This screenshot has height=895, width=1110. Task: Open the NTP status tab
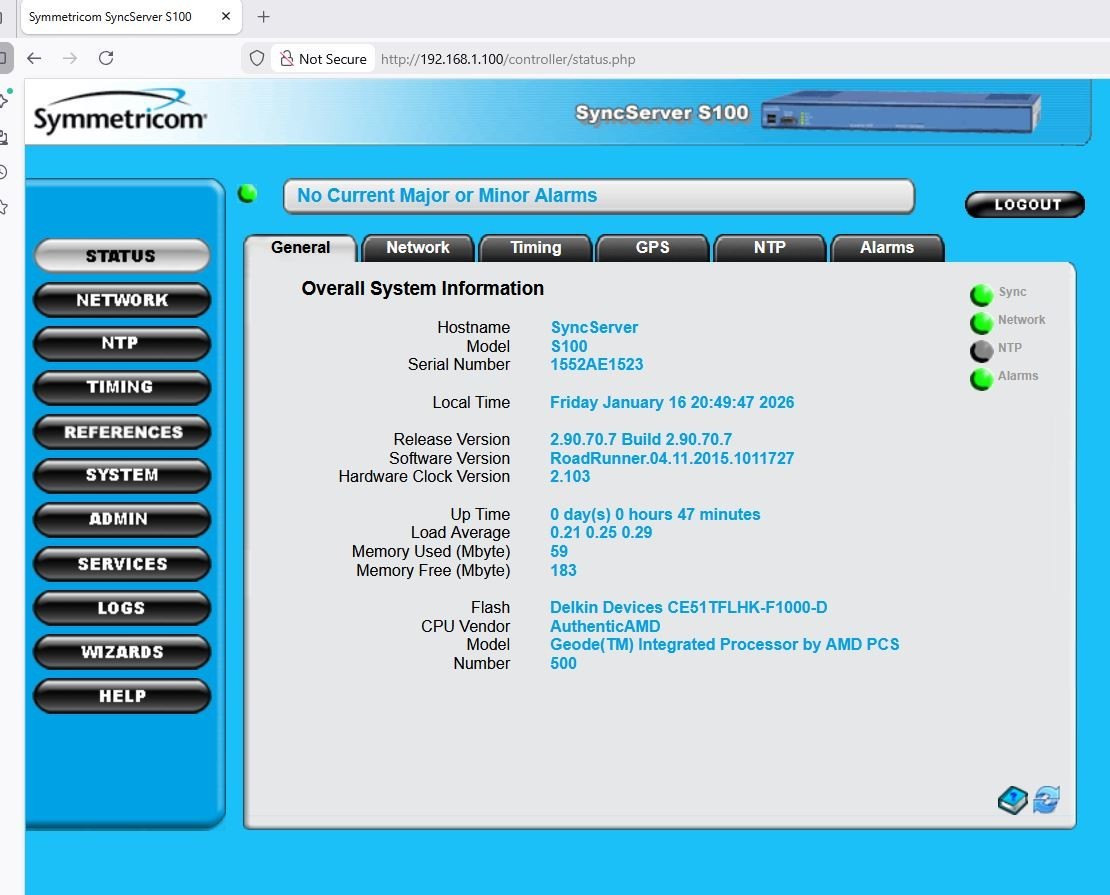pyautogui.click(x=769, y=248)
